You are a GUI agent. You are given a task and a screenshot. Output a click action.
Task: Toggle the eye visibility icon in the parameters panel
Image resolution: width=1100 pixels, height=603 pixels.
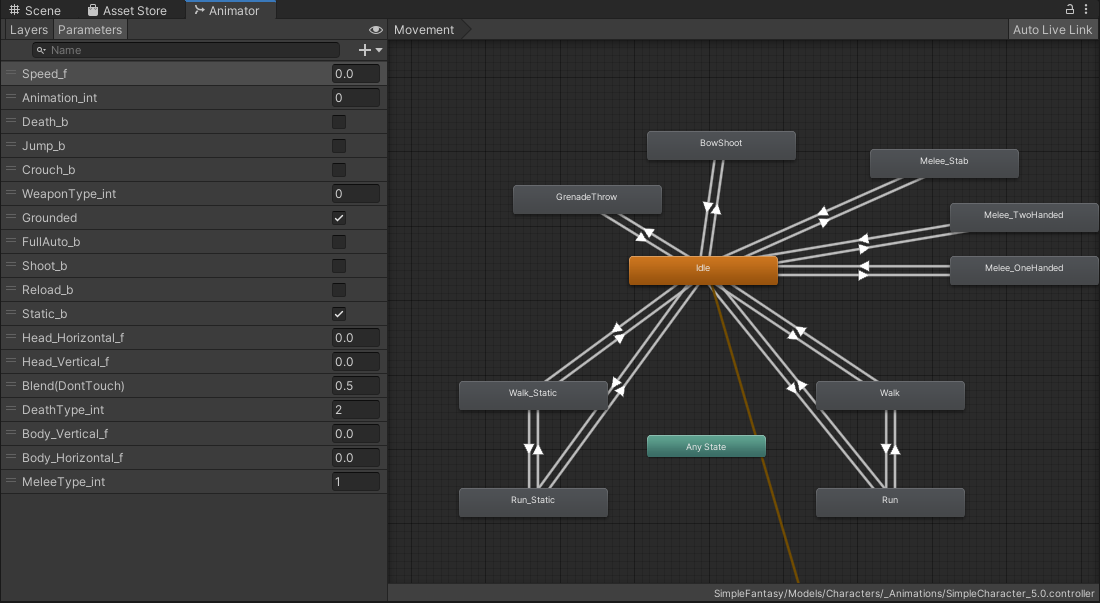376,30
